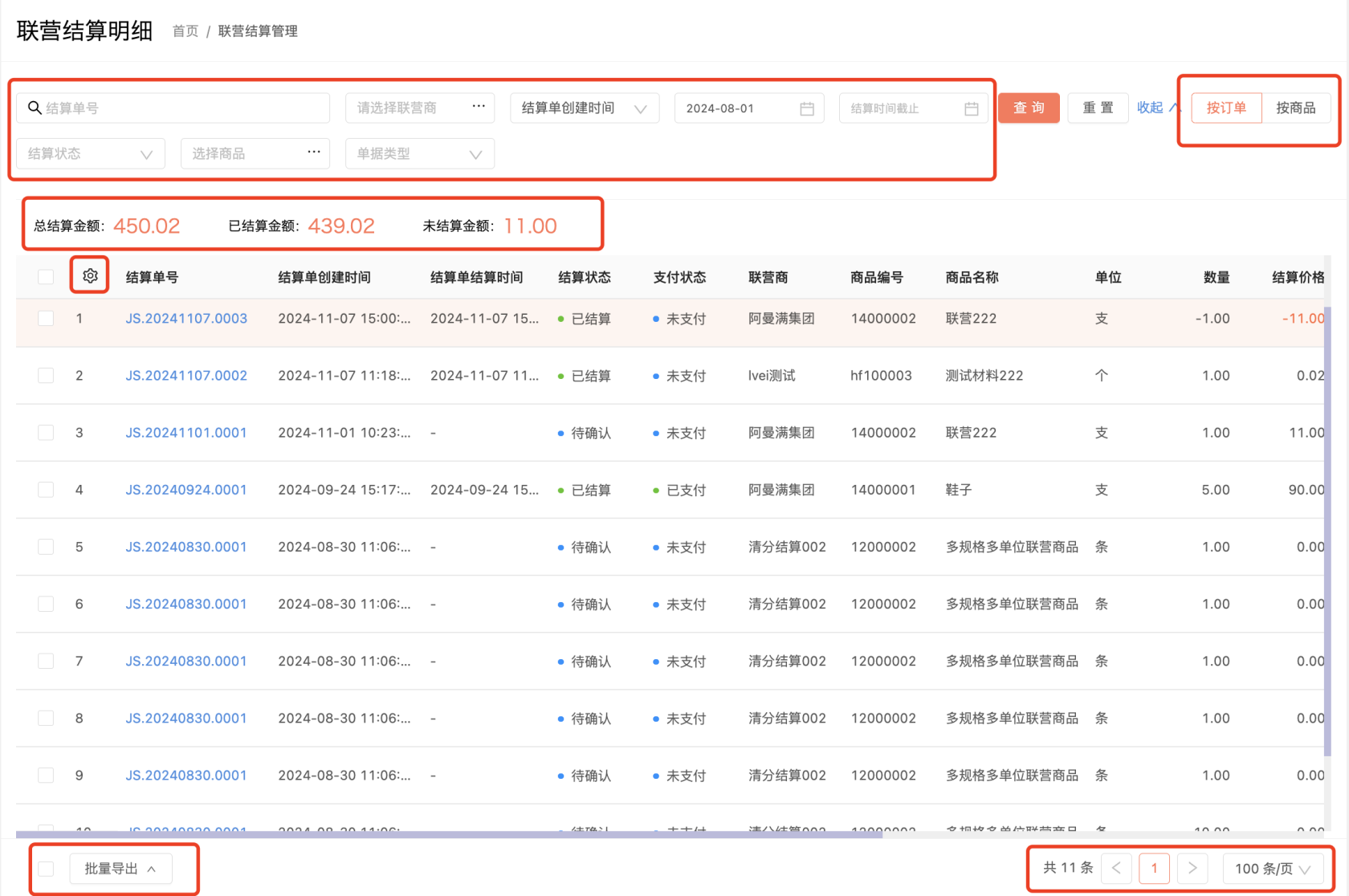Check row 4 checkbox for JS.20240924.0001
This screenshot has height=896, width=1349.
pyautogui.click(x=46, y=489)
